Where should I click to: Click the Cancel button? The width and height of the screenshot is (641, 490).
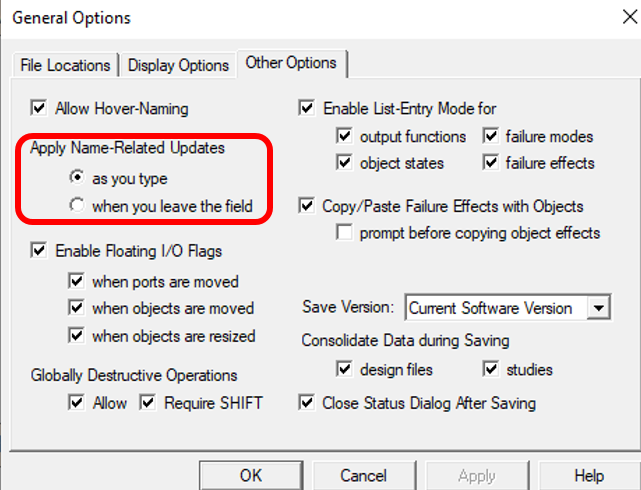[x=363, y=476]
